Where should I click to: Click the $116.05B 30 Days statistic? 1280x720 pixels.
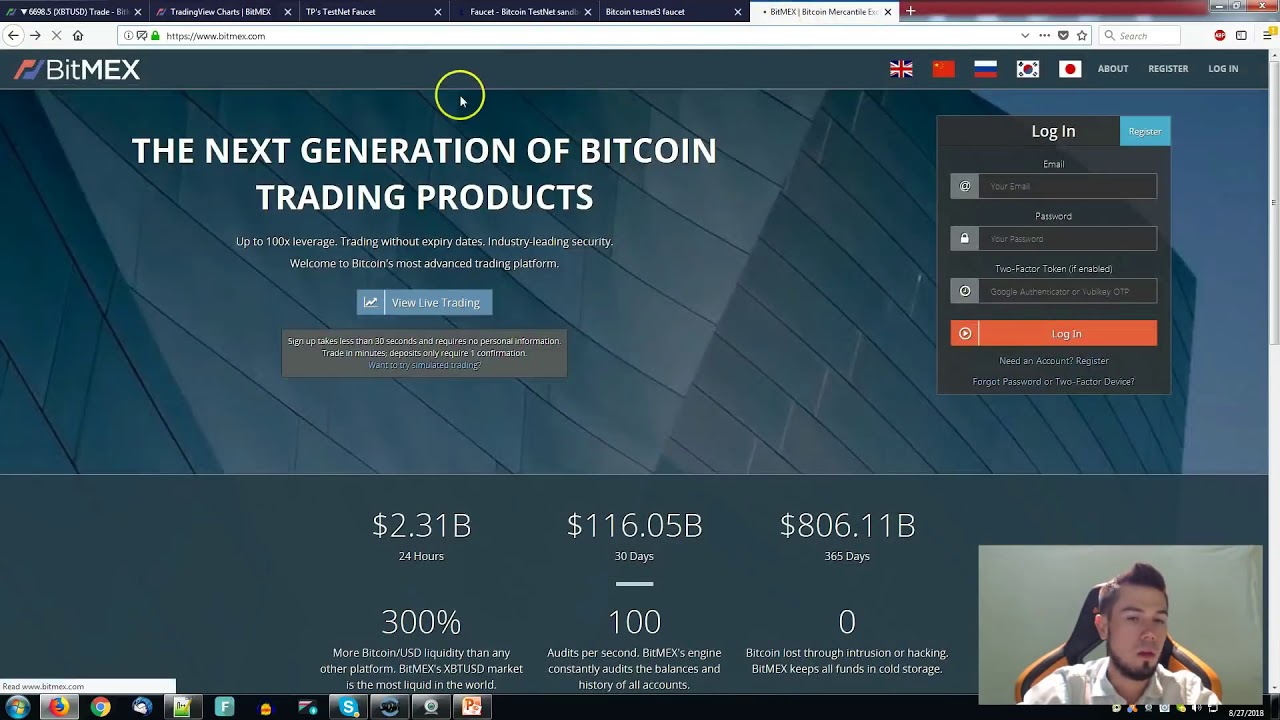pyautogui.click(x=634, y=536)
